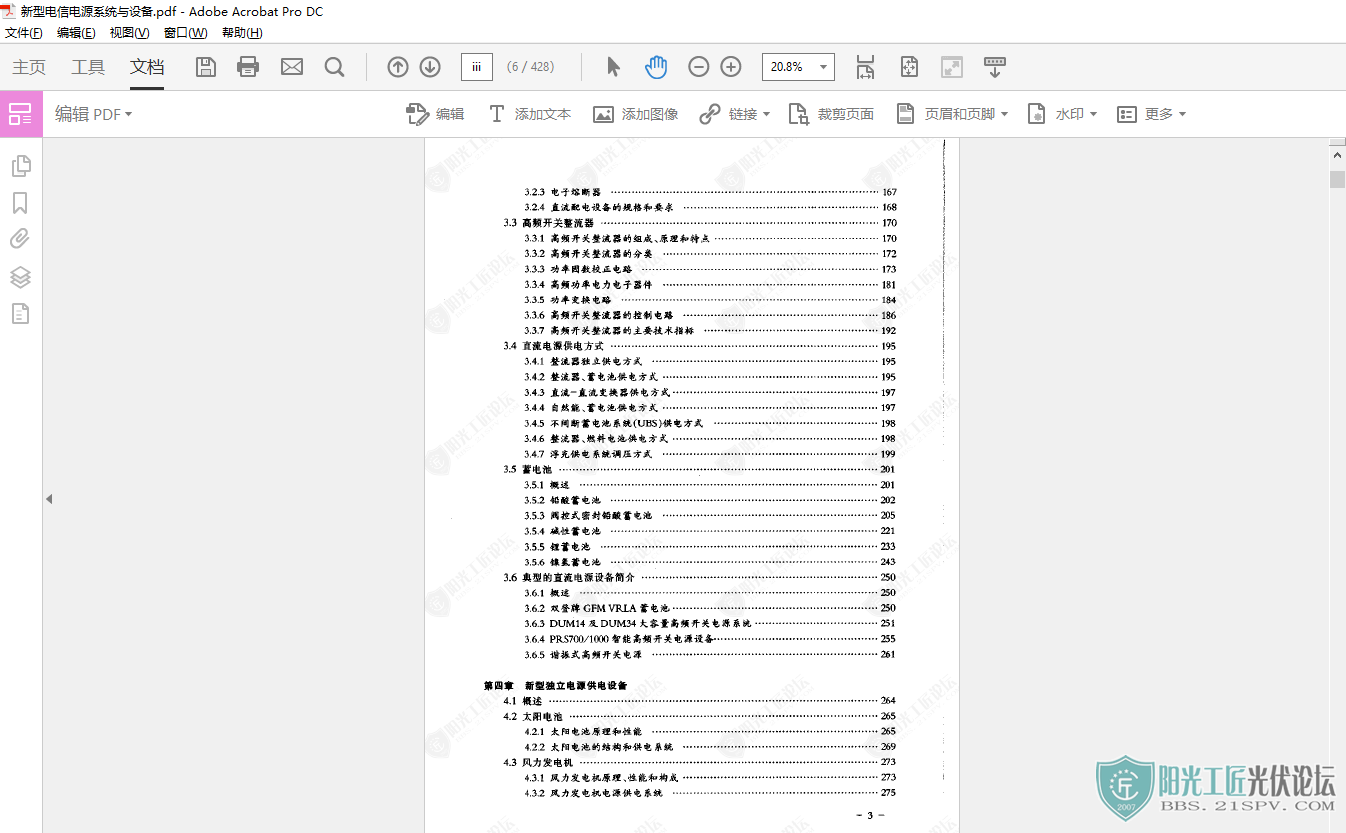The width and height of the screenshot is (1346, 833).
Task: Zoom in with plus icon
Action: tap(731, 67)
